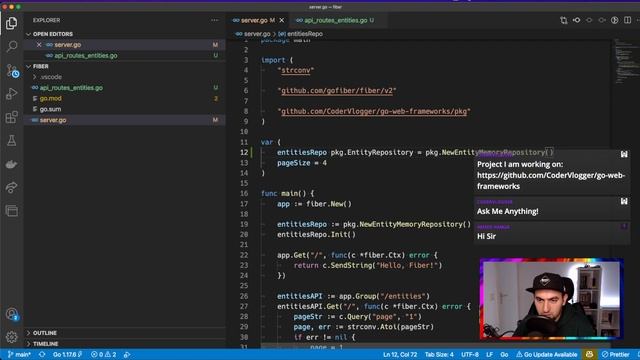Click the pageSize variable on line 13
The height and width of the screenshot is (360, 640).
tap(293, 163)
